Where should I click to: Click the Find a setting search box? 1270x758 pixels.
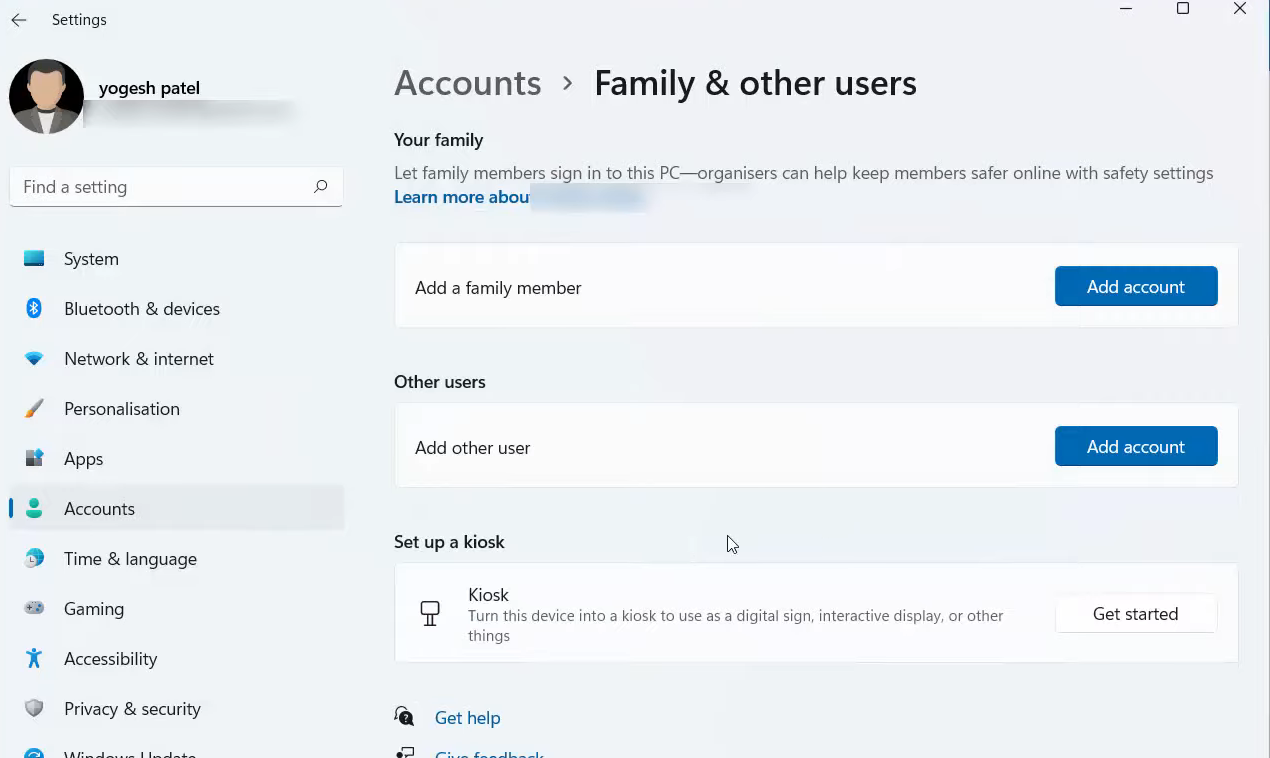click(x=160, y=187)
